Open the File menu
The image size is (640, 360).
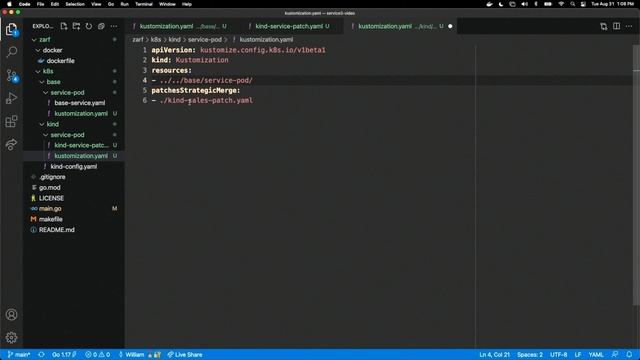pos(40,4)
